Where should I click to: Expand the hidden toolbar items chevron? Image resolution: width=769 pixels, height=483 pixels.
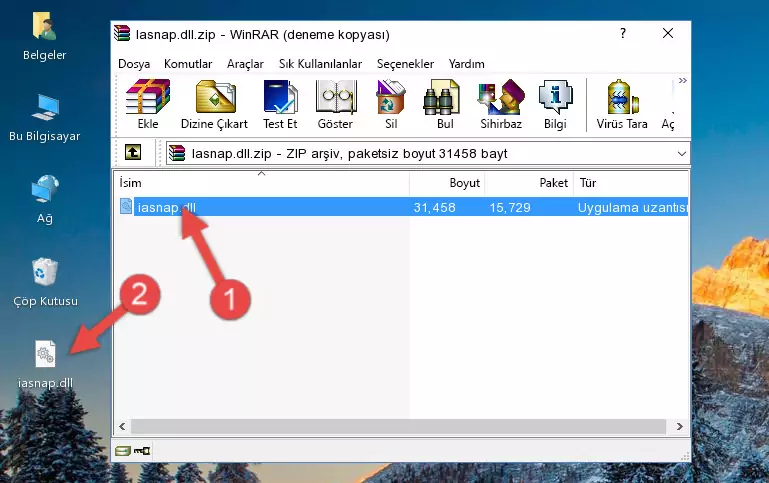(x=683, y=80)
